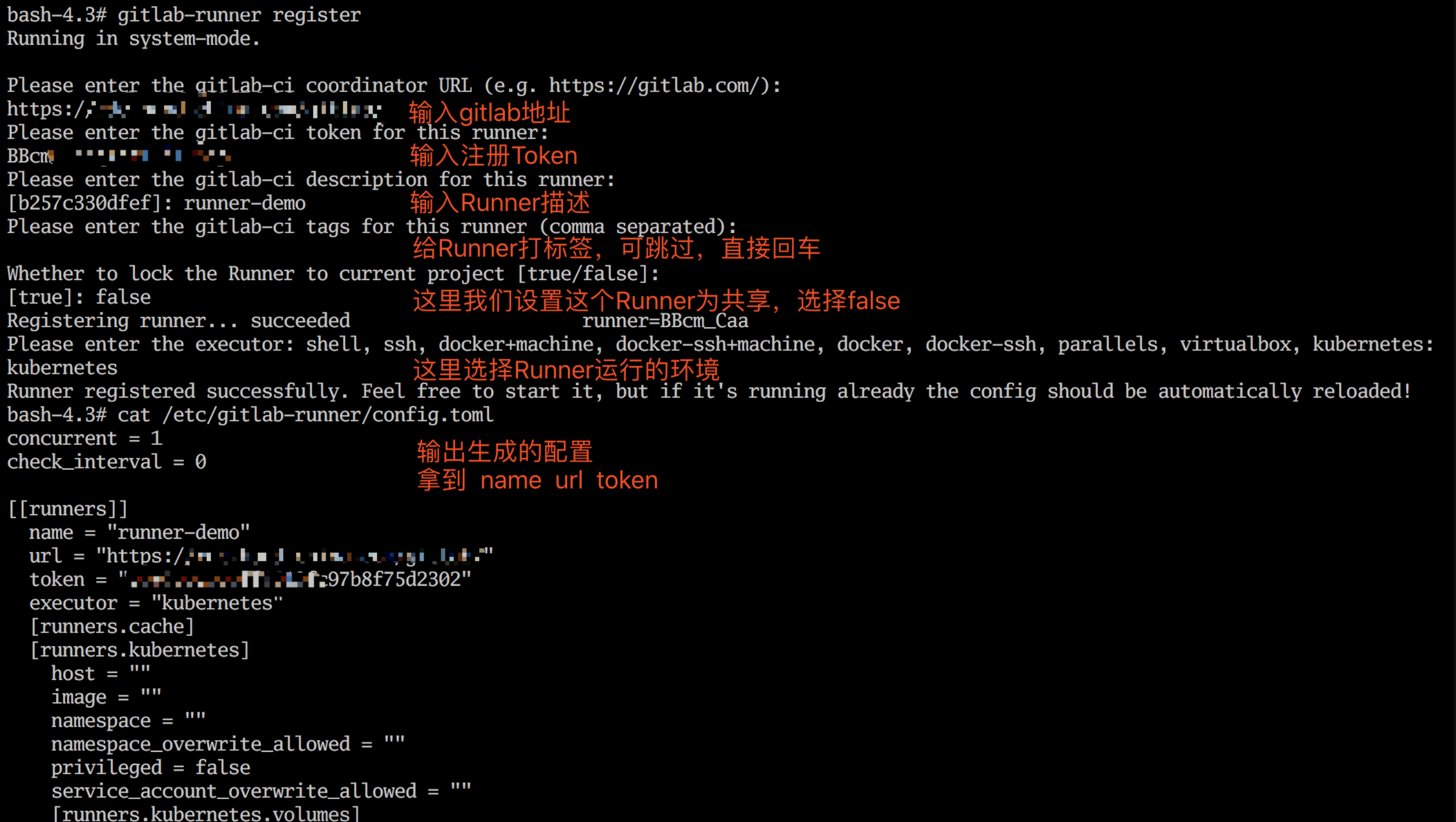Click the '输入注册Token' annotation text
The width and height of the screenshot is (1456, 822).
[494, 155]
